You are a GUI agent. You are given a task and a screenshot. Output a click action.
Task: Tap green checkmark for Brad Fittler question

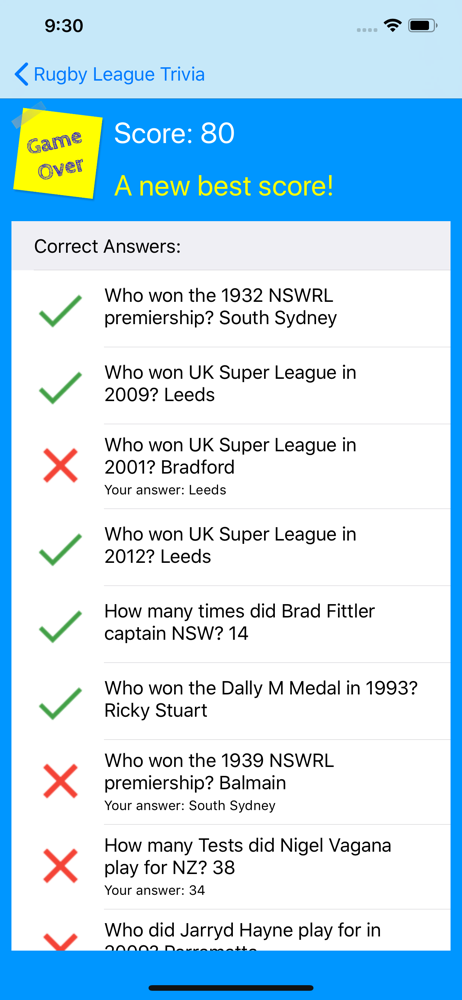(60, 626)
